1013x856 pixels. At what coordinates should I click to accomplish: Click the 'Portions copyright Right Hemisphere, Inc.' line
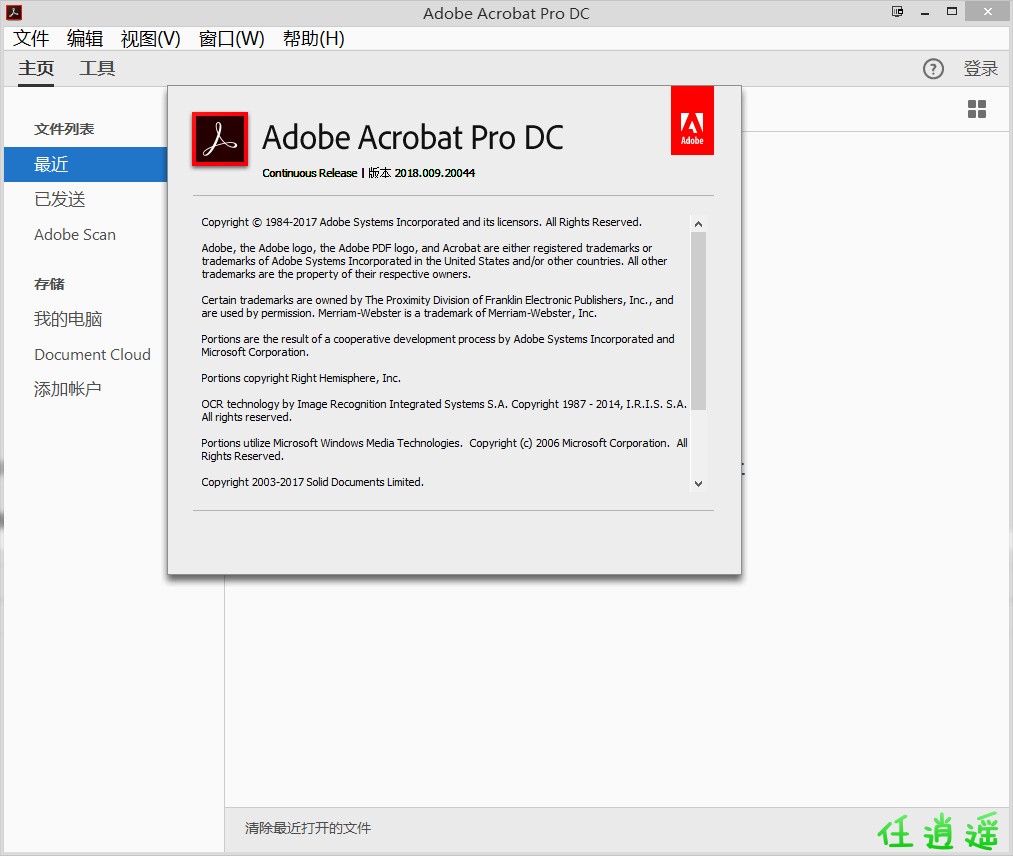click(x=301, y=379)
